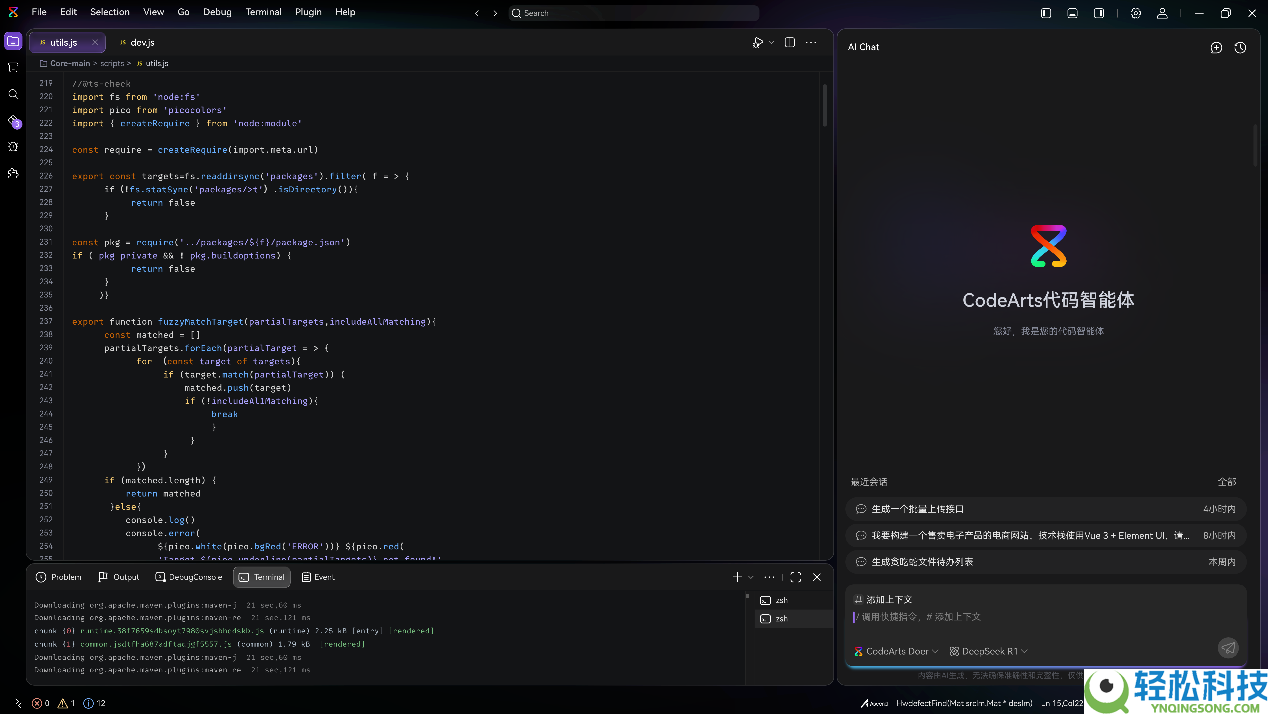Screen dimensions: 1268x714
Task: Start a new AI chat session
Action: pos(1216,47)
